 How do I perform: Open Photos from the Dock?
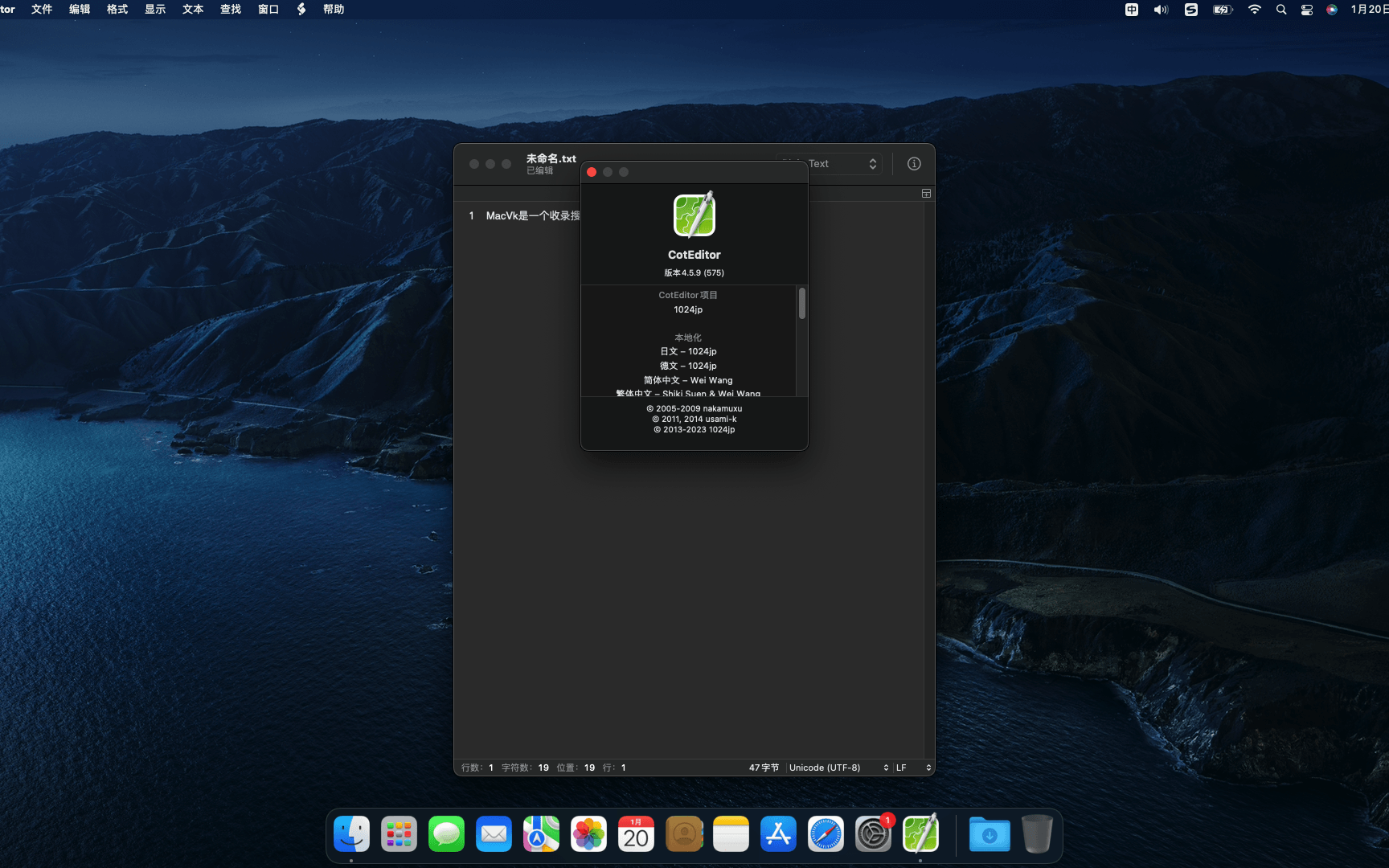coord(588,834)
